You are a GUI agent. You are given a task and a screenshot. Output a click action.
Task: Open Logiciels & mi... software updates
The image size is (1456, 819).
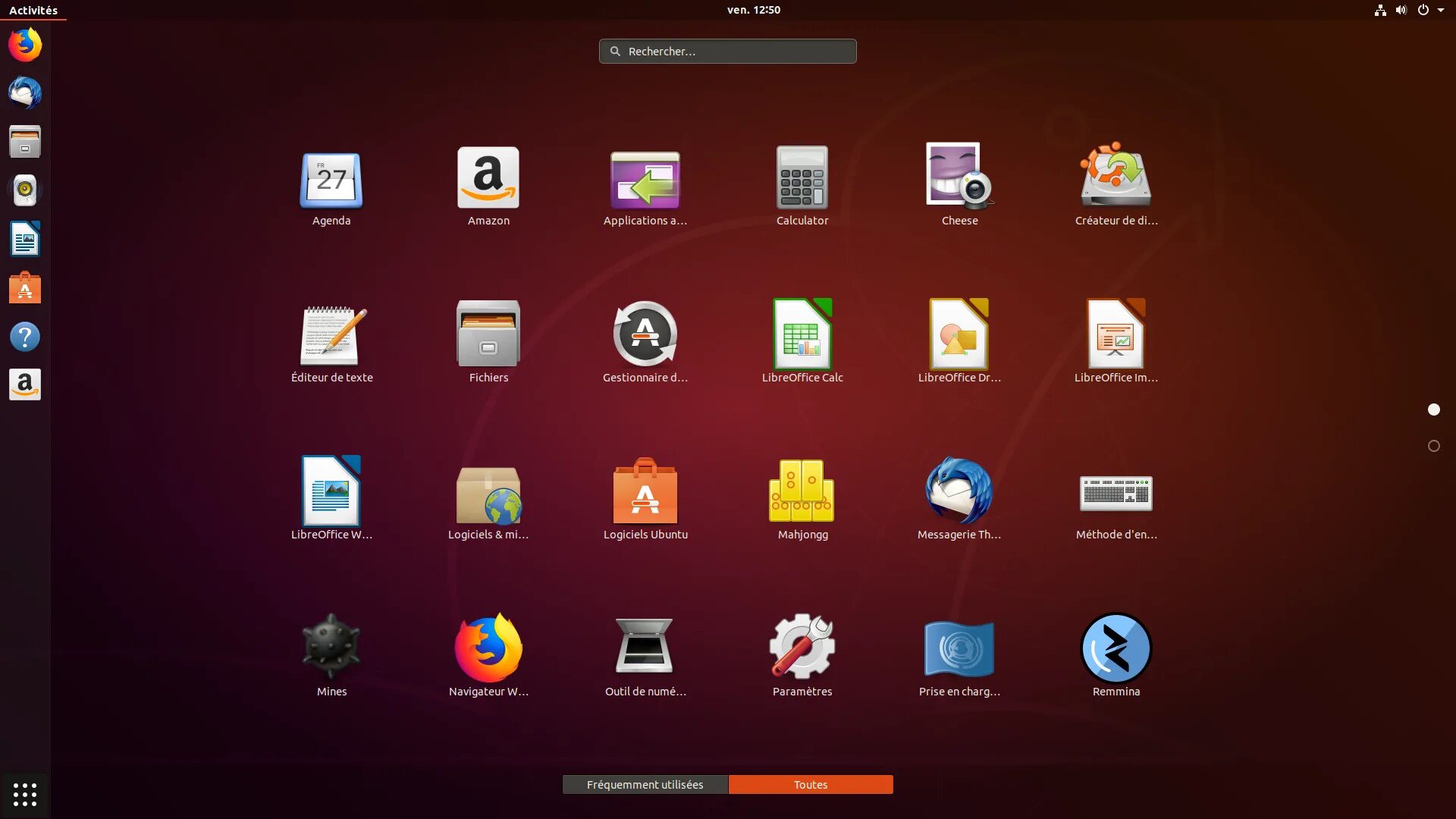pos(488,494)
